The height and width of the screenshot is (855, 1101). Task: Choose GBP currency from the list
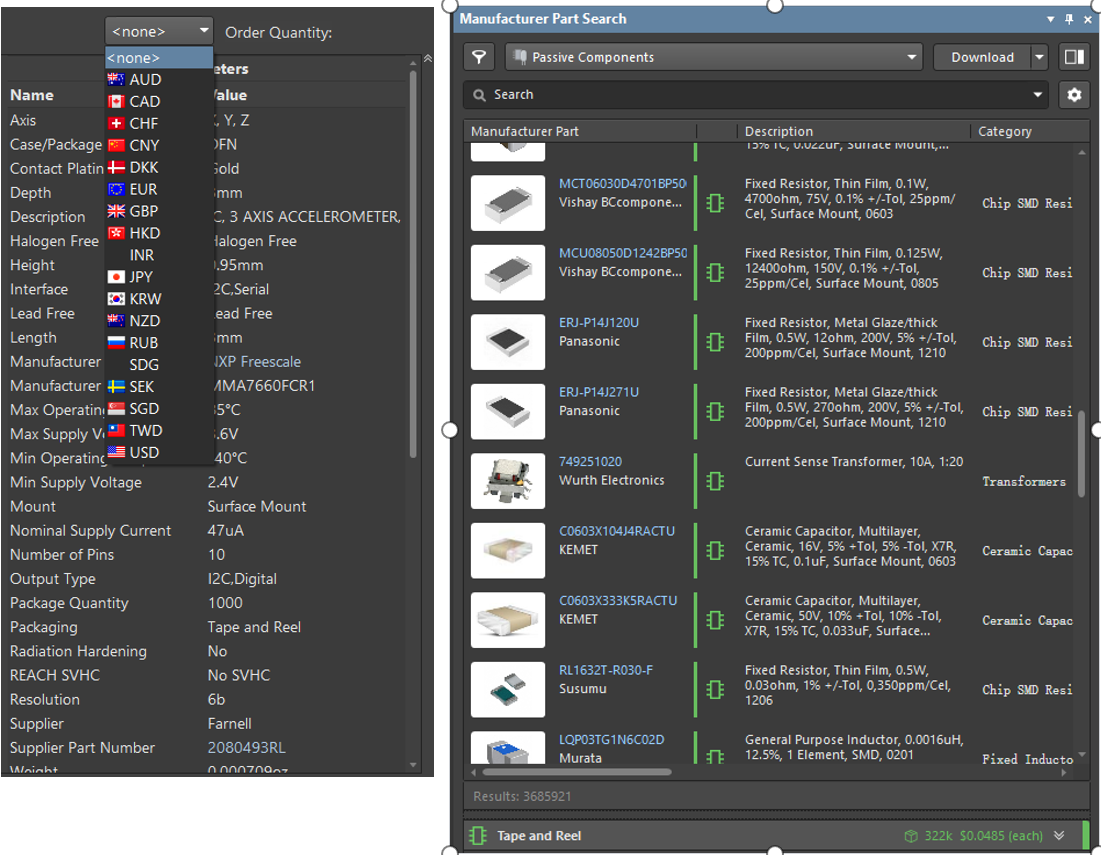coord(159,211)
